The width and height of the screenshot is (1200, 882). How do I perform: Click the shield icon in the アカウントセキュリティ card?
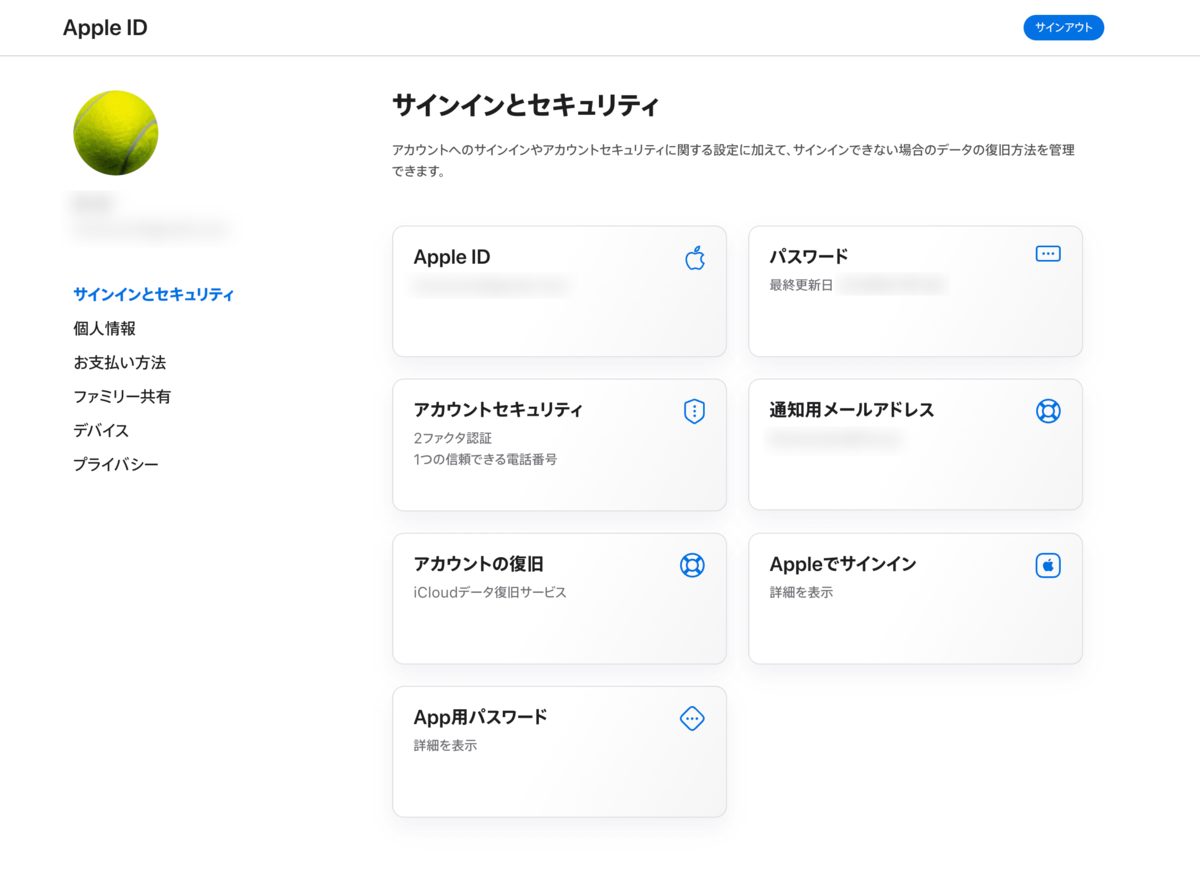coord(694,411)
